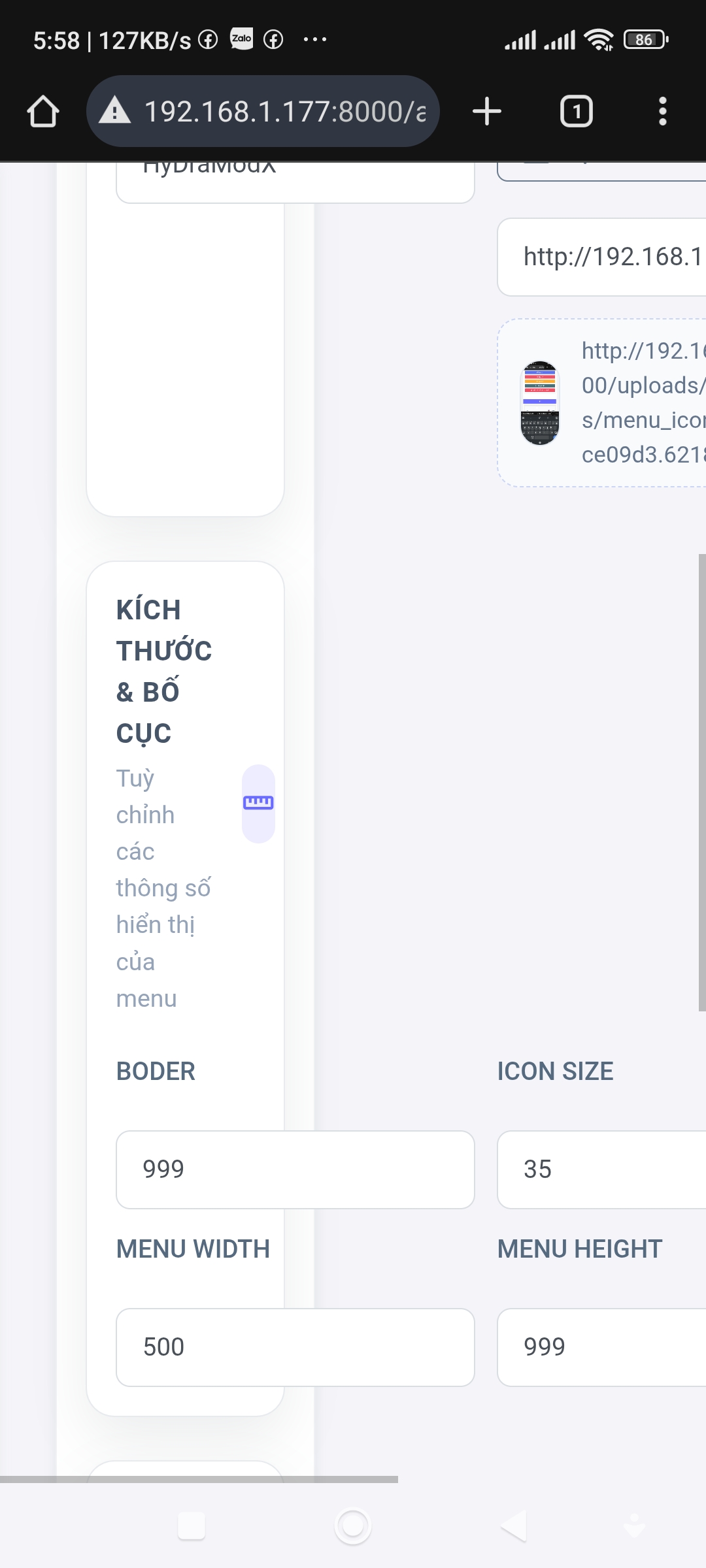Click the ruler icon beside Kích thước section
This screenshot has height=1568, width=706.
click(x=258, y=803)
